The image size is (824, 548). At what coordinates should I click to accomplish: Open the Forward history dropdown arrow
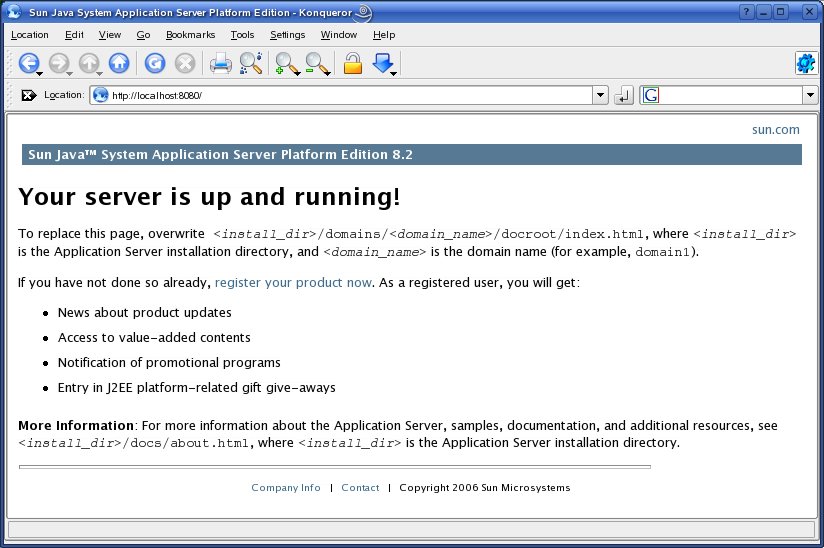click(x=69, y=74)
